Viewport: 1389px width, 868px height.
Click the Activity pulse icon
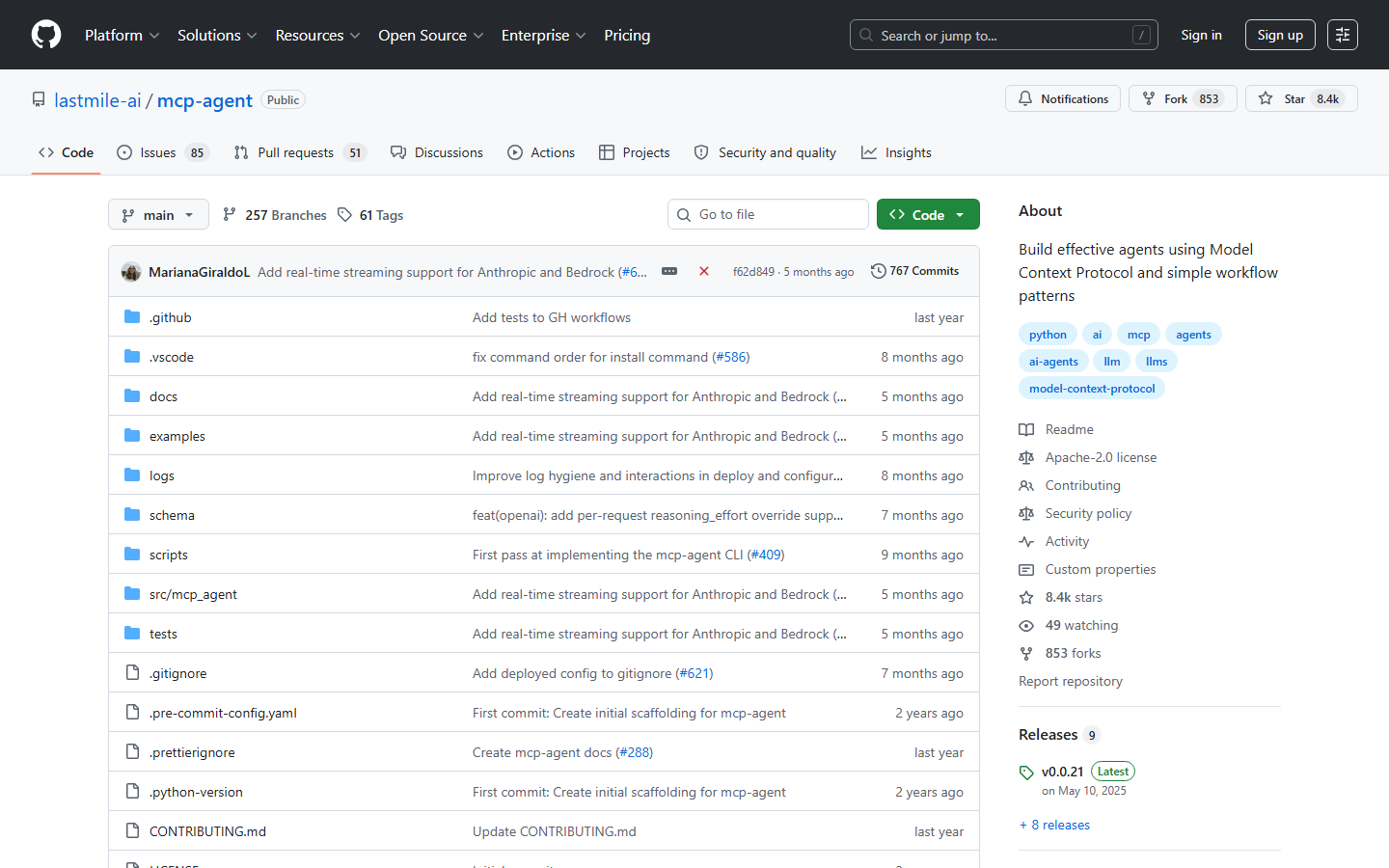(1026, 542)
